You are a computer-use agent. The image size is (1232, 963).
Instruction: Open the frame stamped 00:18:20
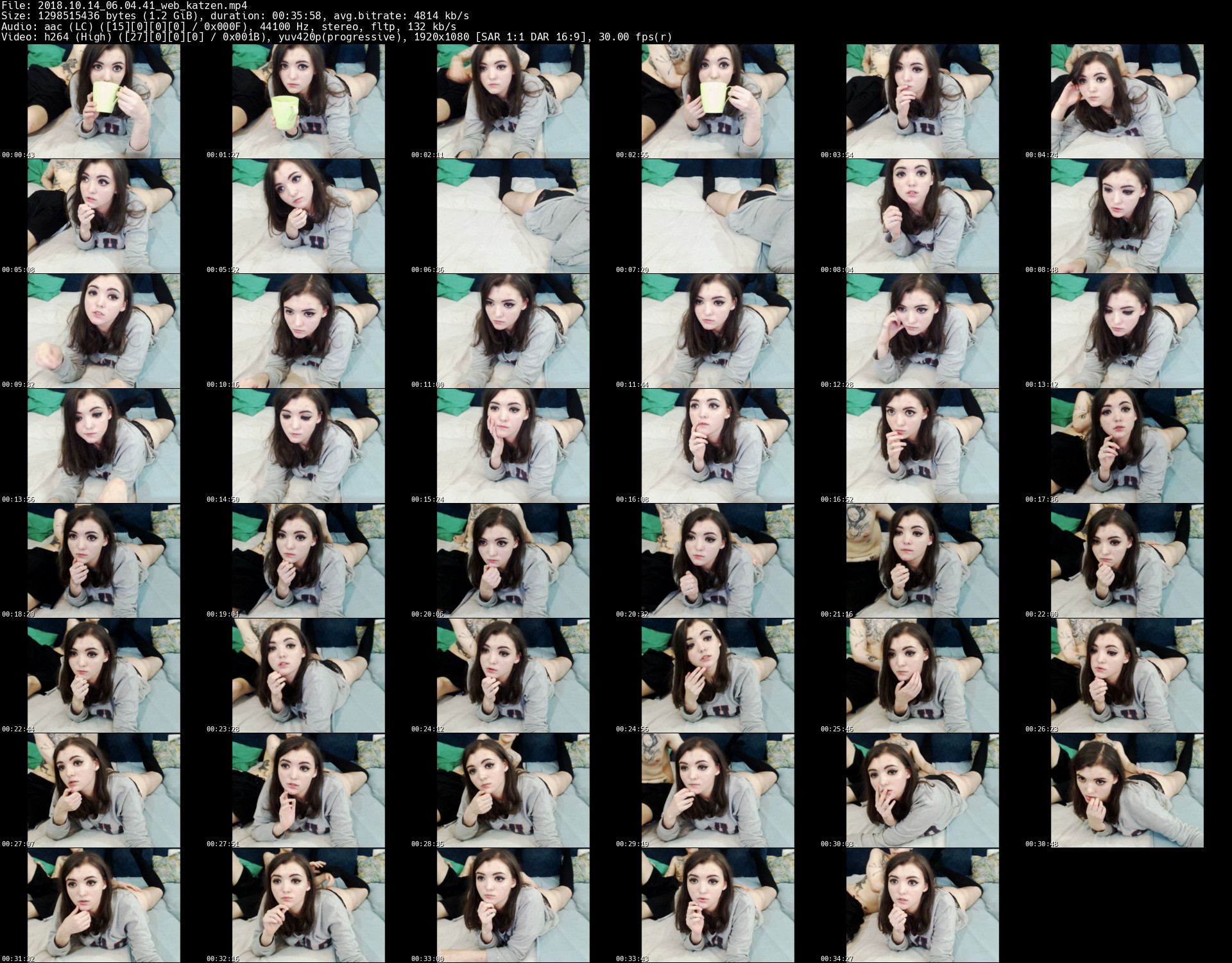[103, 560]
